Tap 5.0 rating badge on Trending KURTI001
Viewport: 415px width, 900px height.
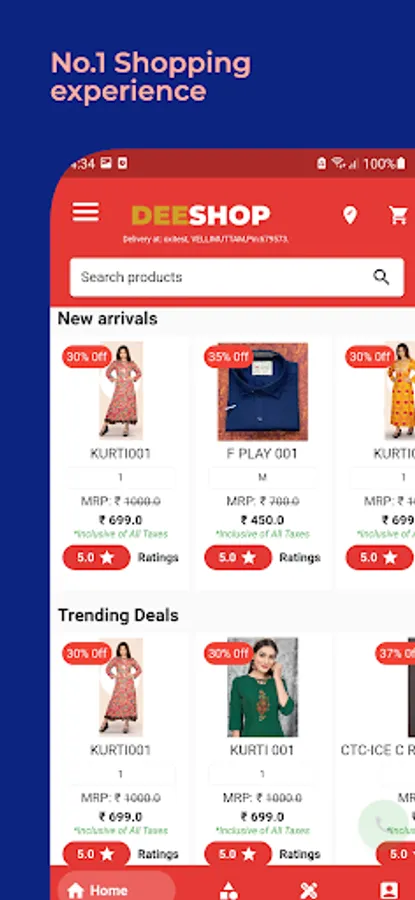[96, 854]
